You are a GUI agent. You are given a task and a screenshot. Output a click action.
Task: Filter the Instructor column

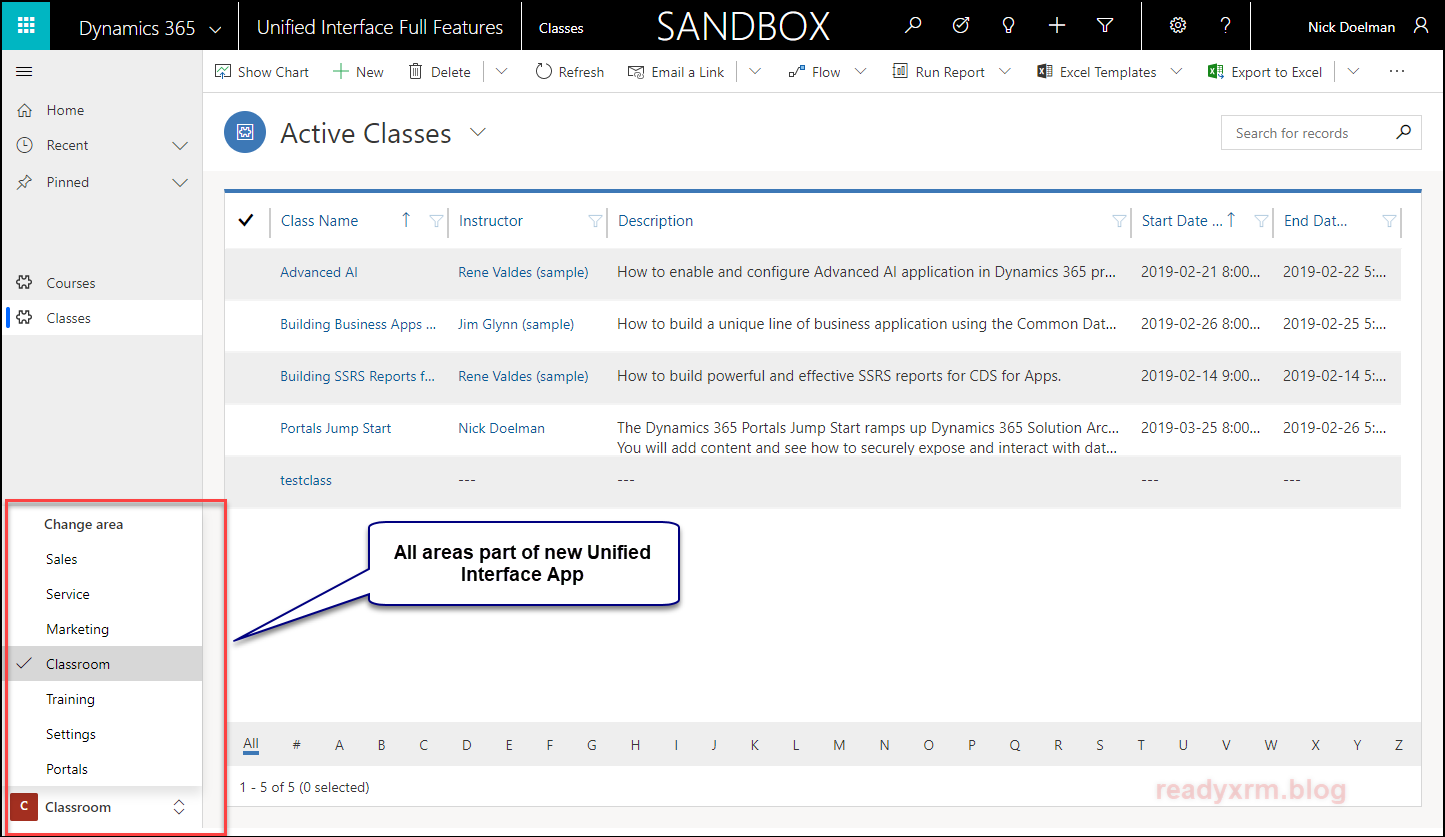[595, 222]
